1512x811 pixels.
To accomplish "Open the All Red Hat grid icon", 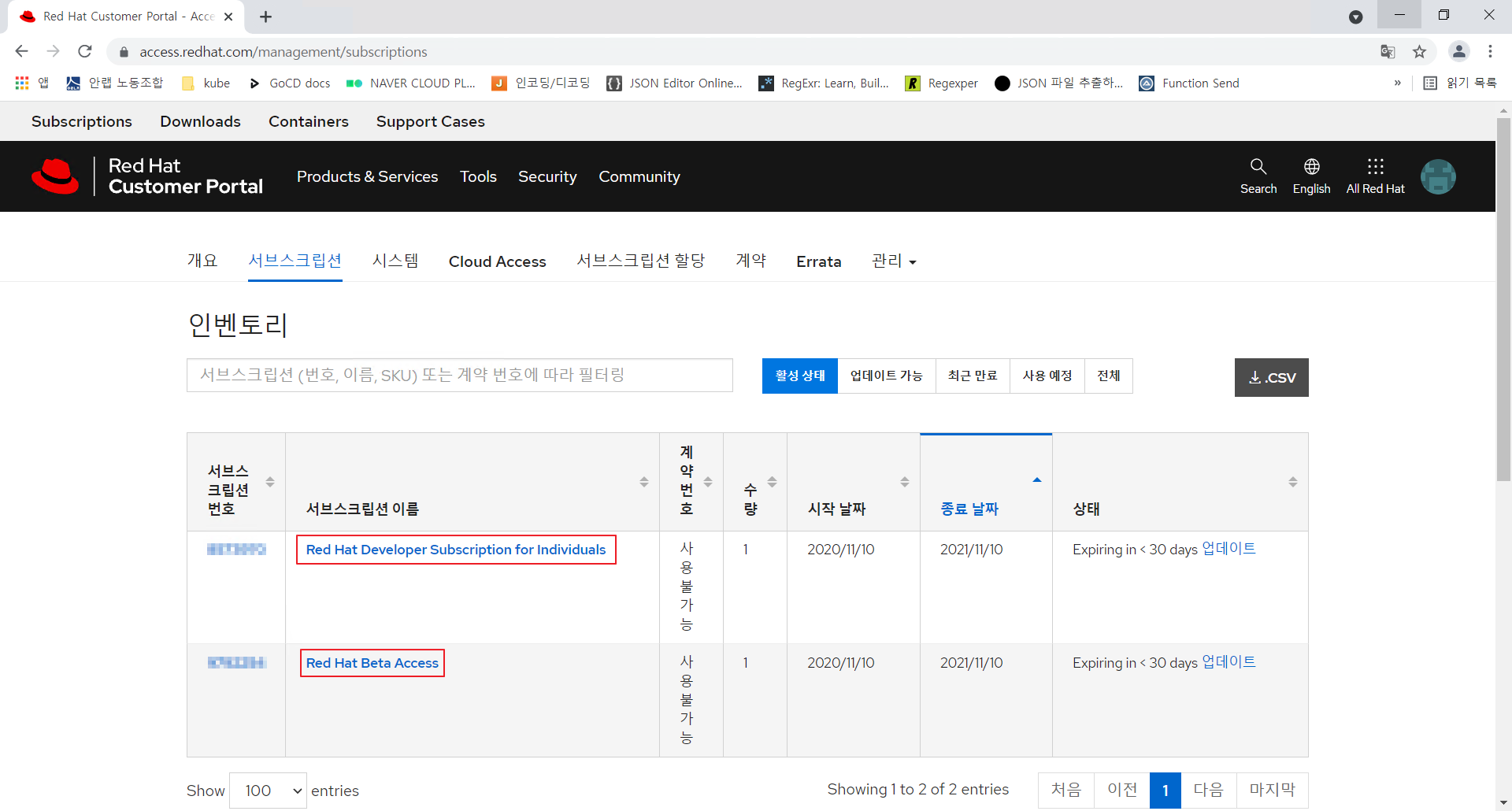I will 1375,166.
